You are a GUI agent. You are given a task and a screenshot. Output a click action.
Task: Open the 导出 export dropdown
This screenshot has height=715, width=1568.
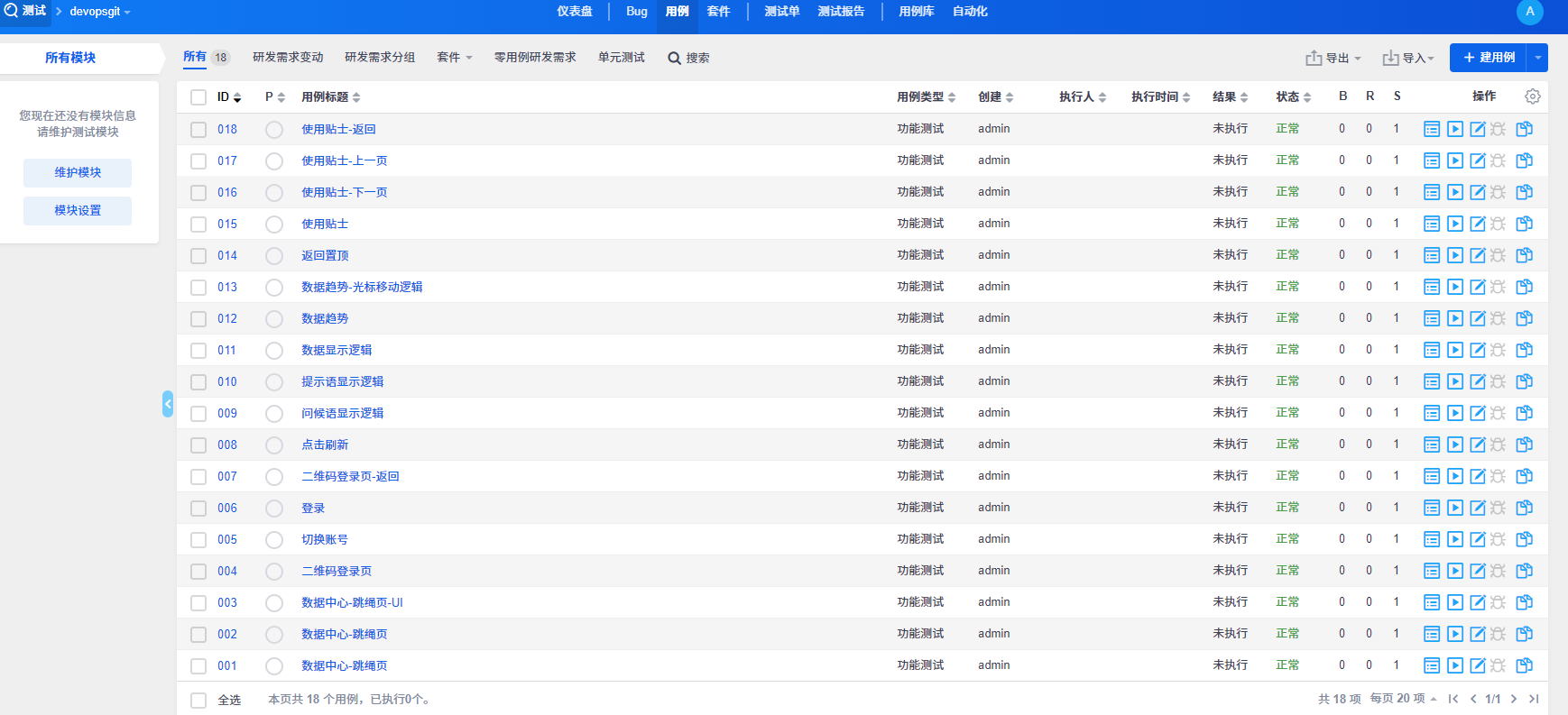click(1333, 58)
